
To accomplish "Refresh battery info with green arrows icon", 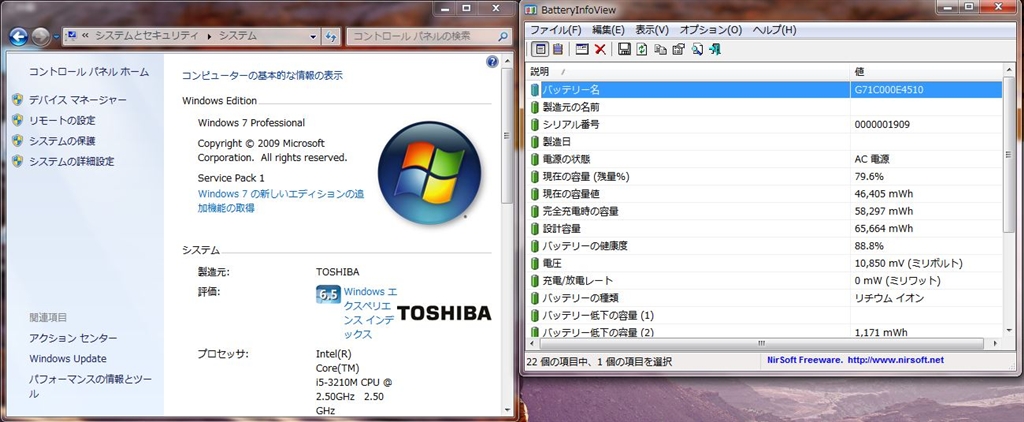I will tap(642, 49).
